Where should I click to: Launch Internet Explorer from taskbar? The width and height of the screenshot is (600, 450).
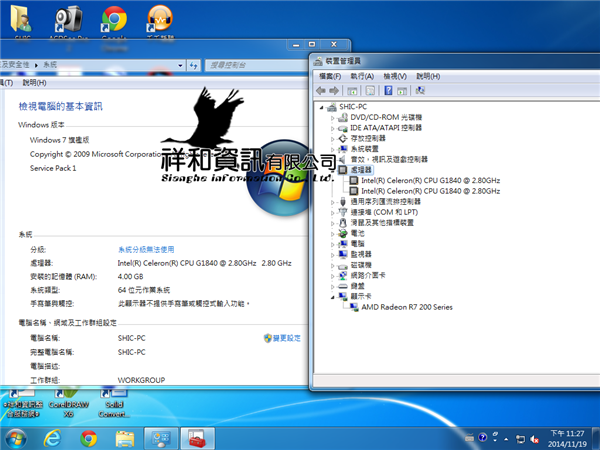pos(52,439)
